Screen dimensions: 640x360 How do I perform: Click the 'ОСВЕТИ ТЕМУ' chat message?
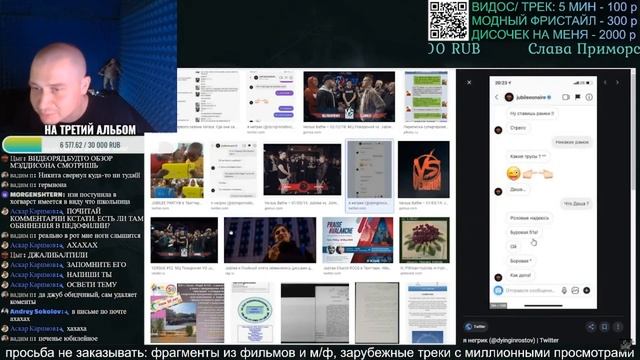pyautogui.click(x=91, y=284)
